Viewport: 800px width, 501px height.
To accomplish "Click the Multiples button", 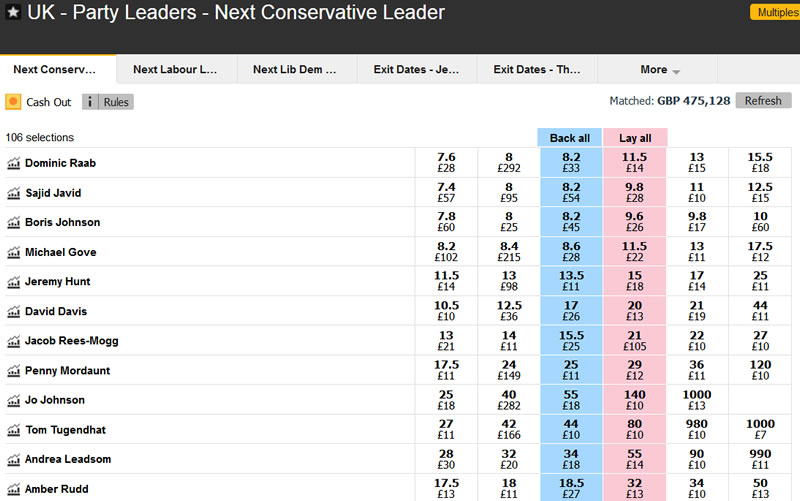I will (775, 12).
